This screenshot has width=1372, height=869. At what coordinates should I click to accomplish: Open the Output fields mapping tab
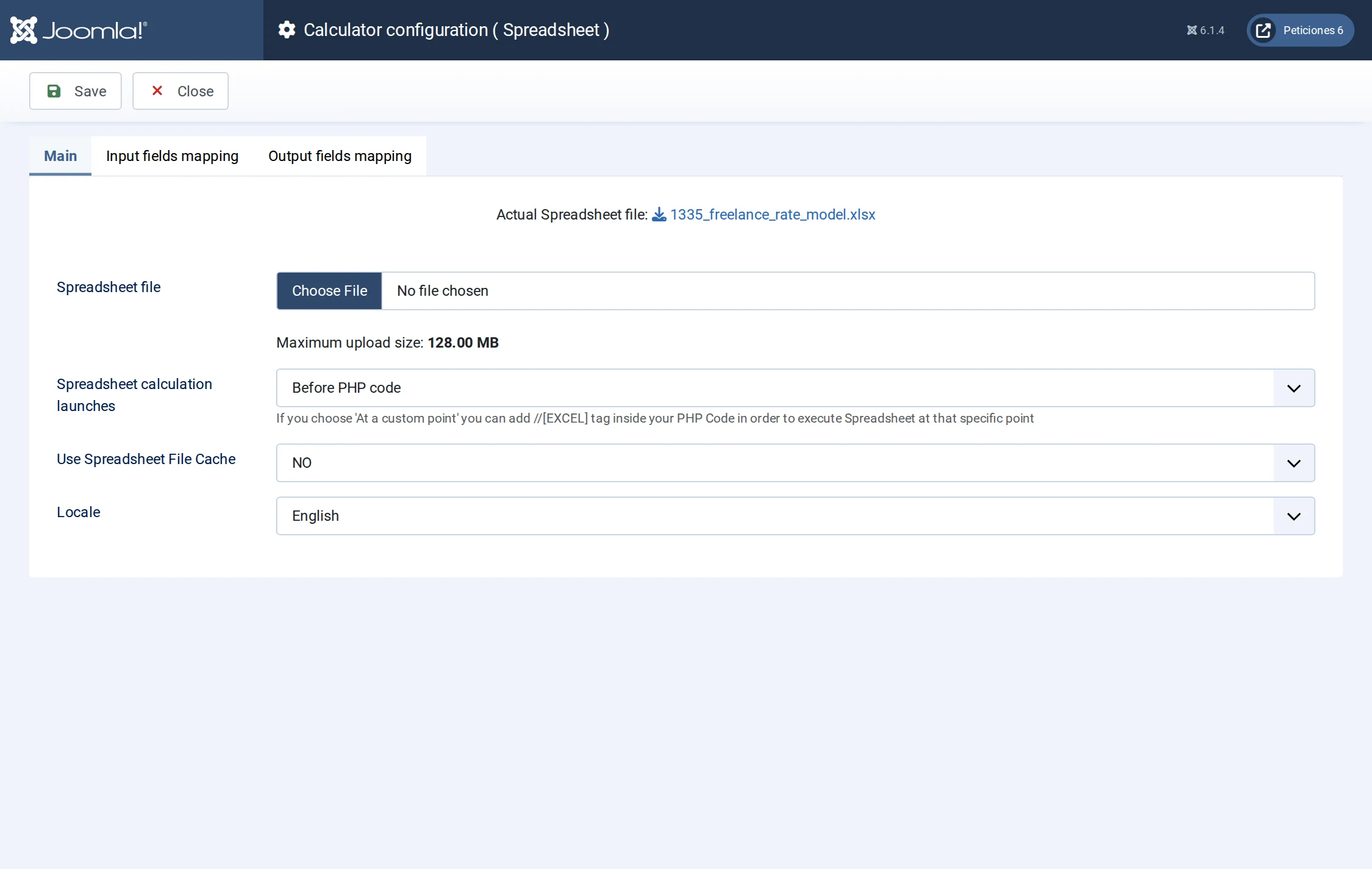[340, 156]
